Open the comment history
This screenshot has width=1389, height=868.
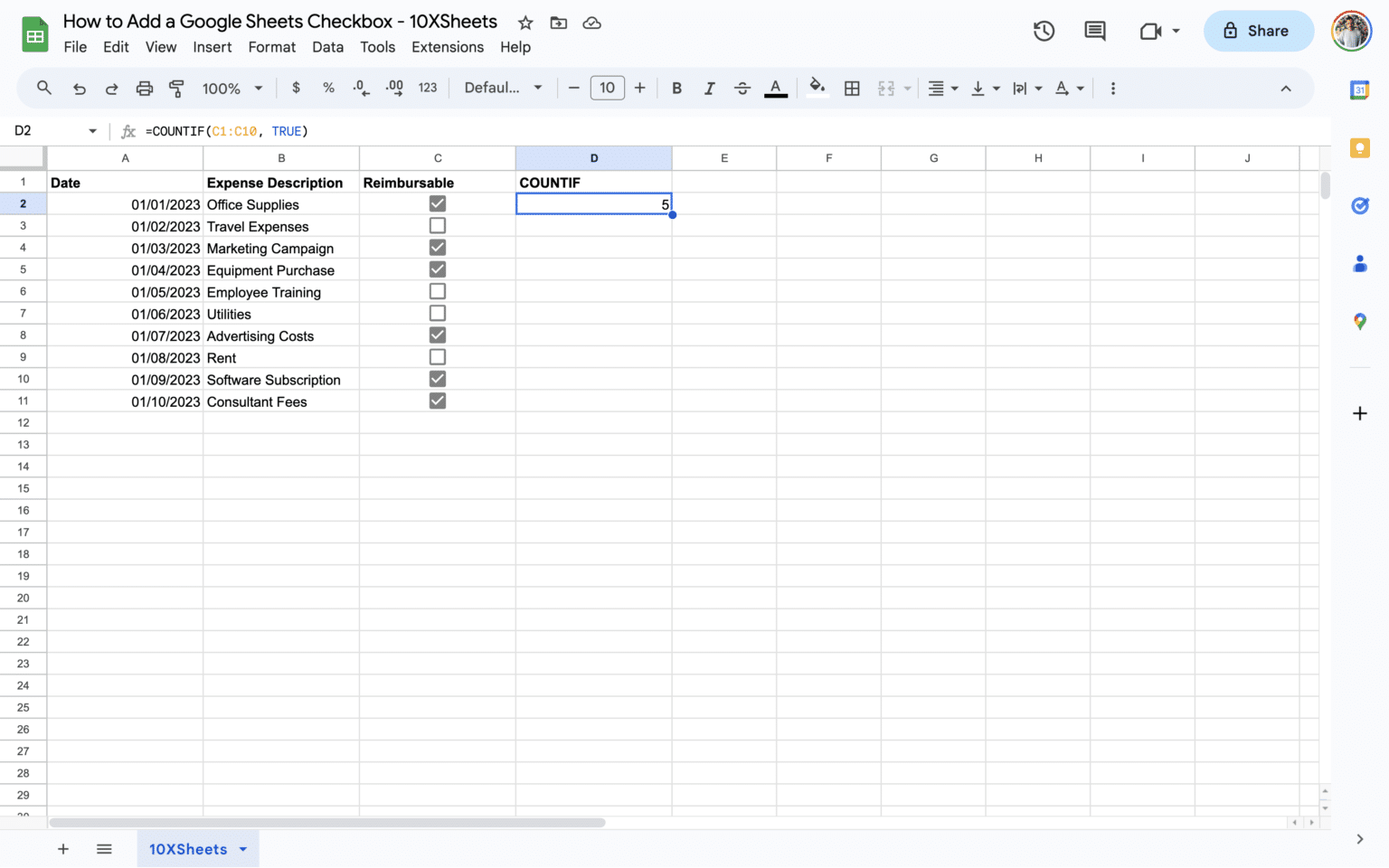[1094, 30]
